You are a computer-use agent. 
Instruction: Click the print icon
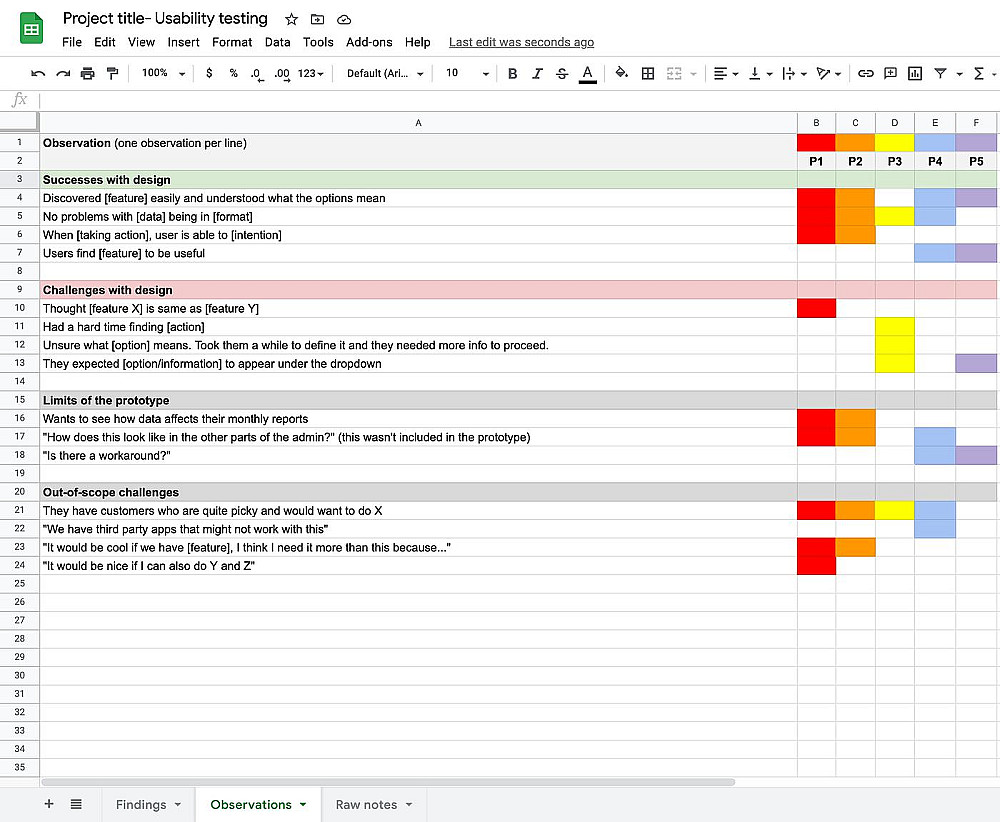click(x=87, y=73)
